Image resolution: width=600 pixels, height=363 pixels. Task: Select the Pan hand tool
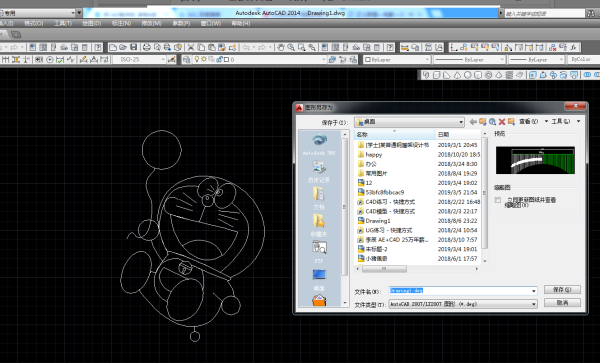pyautogui.click(x=281, y=47)
